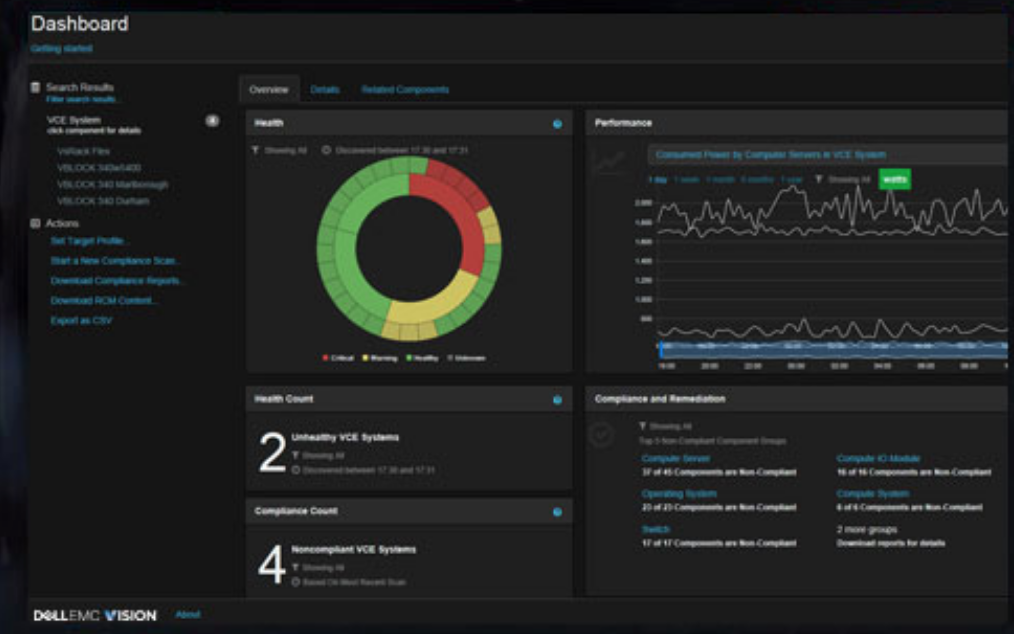Click the chart time range slider bar

click(x=832, y=350)
